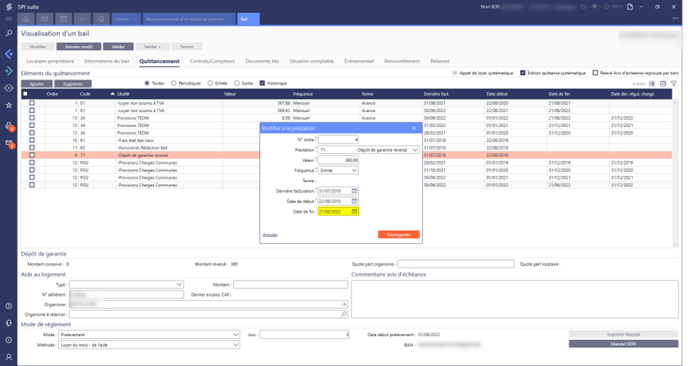
Task: Click search magnifier in Organisme à relancer field
Action: pos(344,314)
